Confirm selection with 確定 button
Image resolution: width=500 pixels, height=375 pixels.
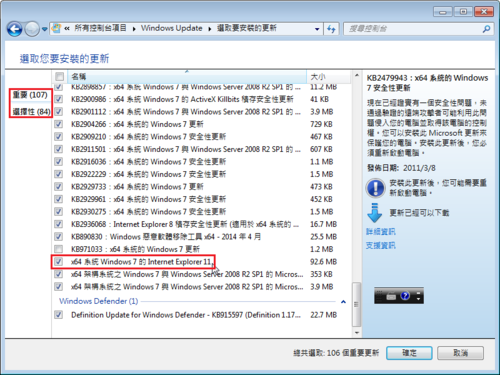409,353
